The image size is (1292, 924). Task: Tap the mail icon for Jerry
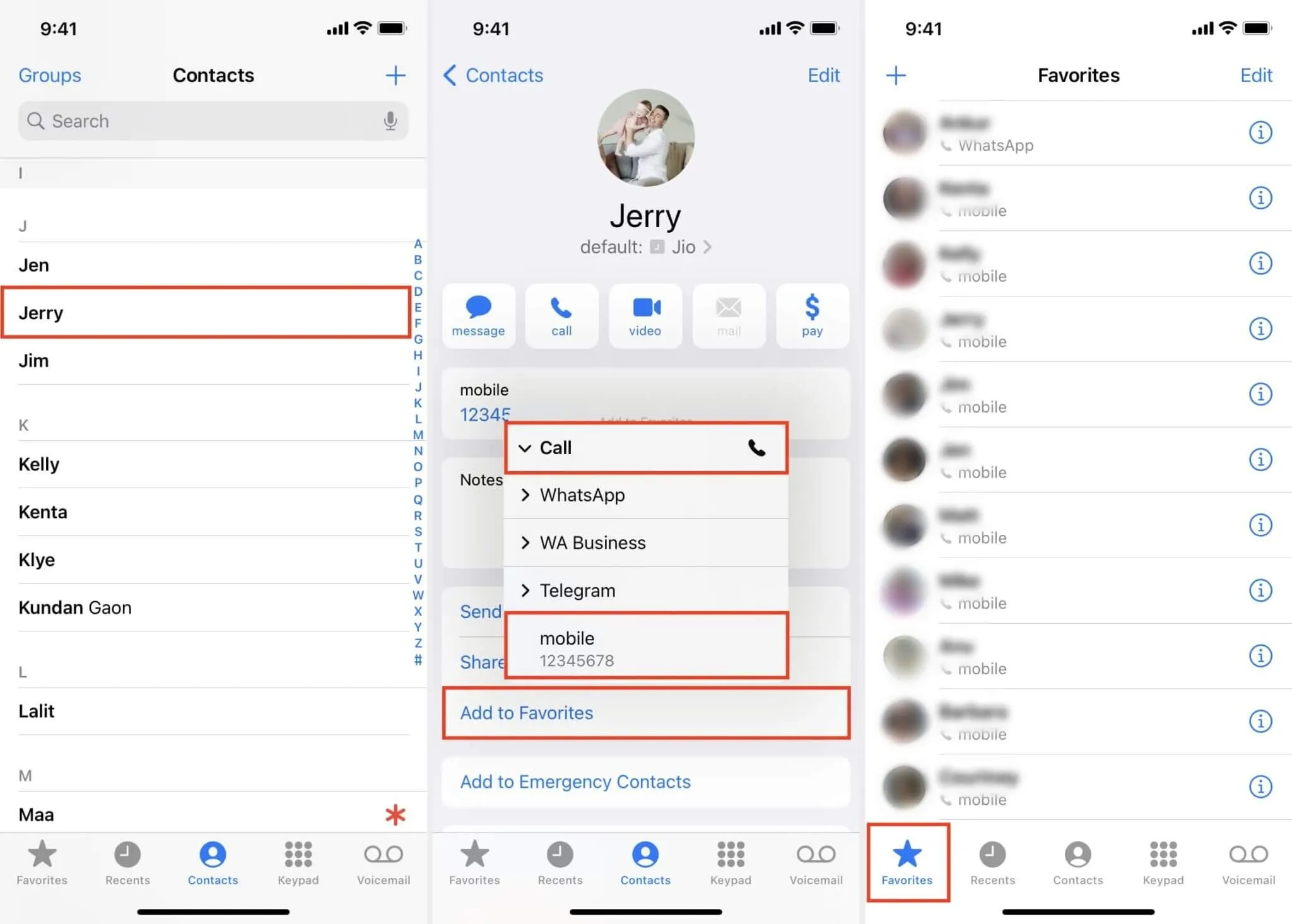727,315
